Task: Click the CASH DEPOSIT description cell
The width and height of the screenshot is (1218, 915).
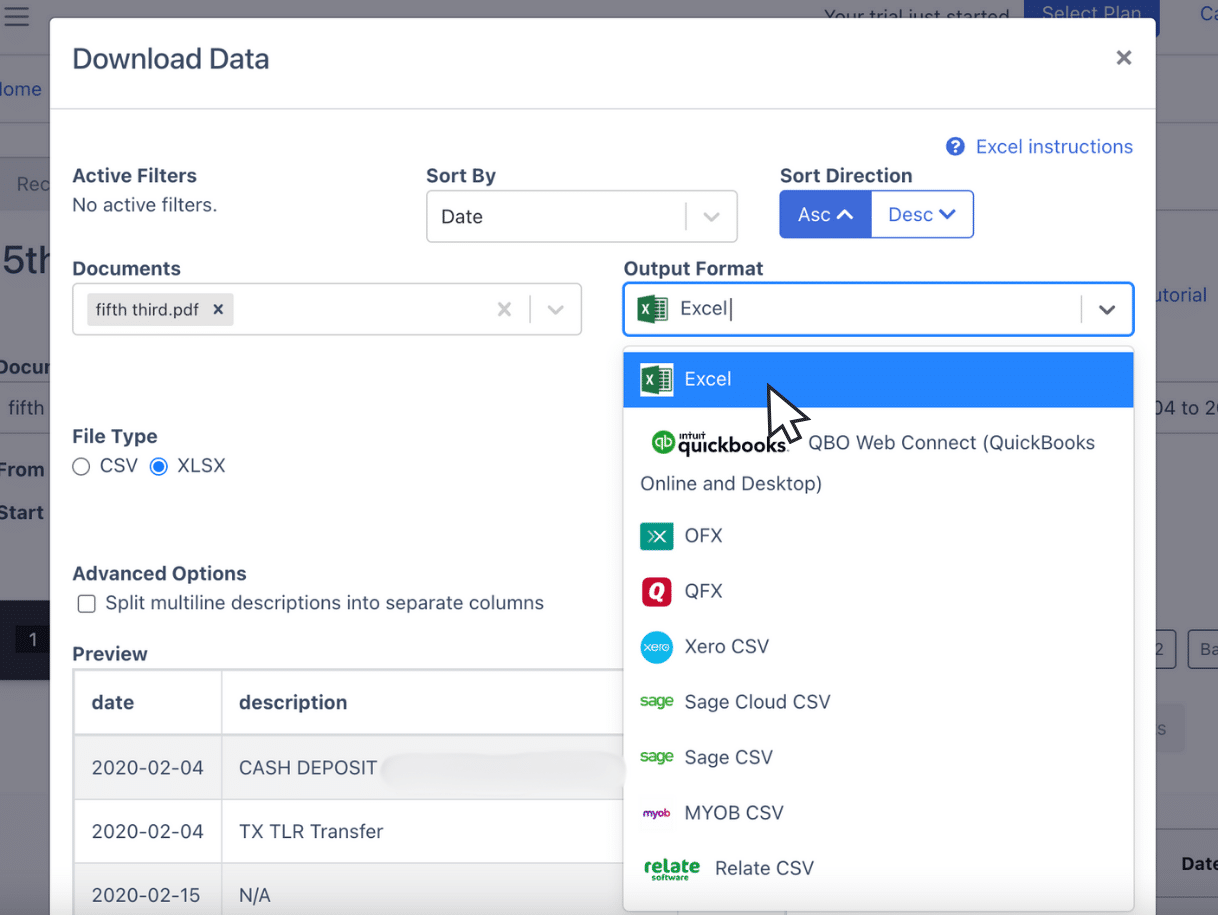Action: (x=423, y=768)
